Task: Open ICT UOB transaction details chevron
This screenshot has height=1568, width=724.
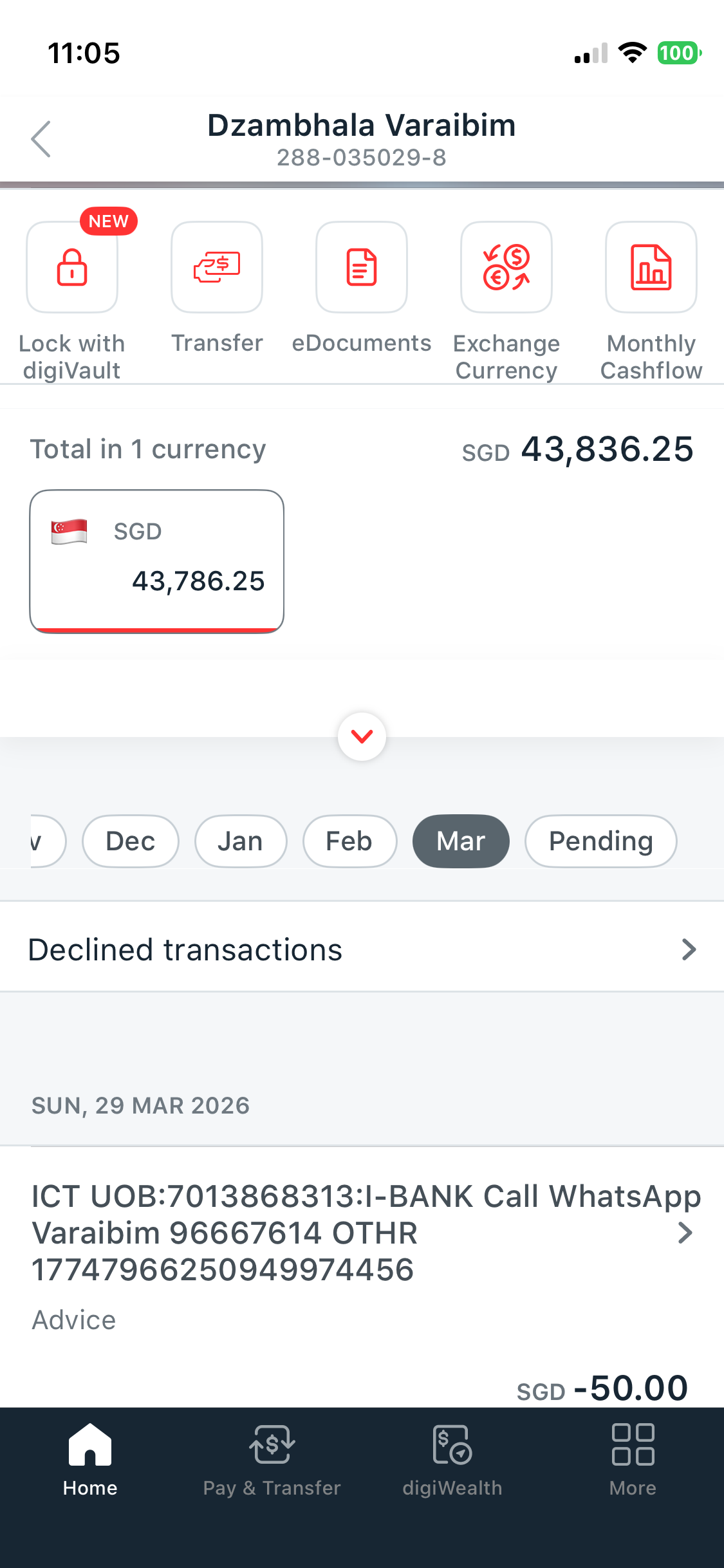Action: coord(685,1233)
